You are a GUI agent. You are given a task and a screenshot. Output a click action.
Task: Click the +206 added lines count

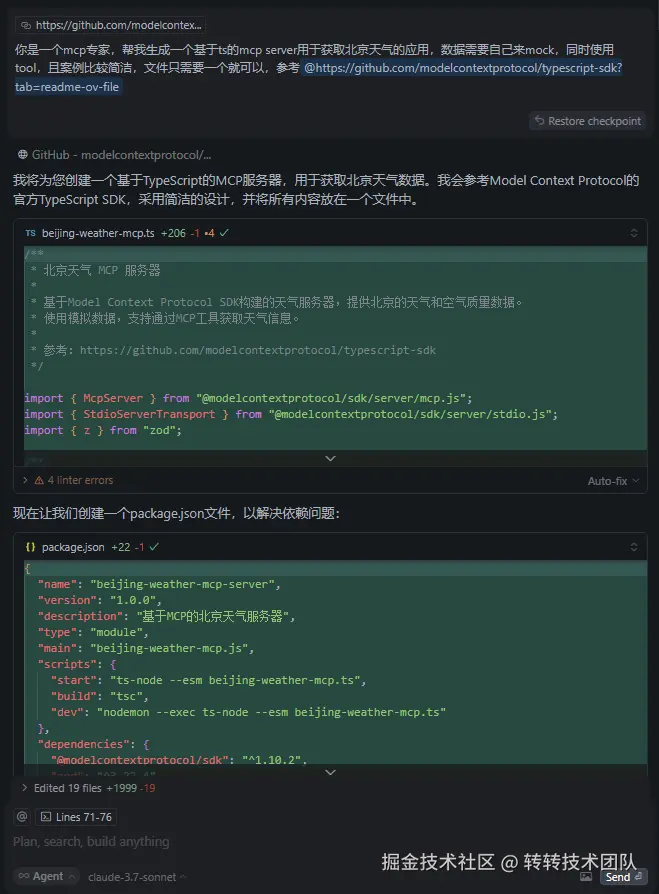pyautogui.click(x=173, y=233)
